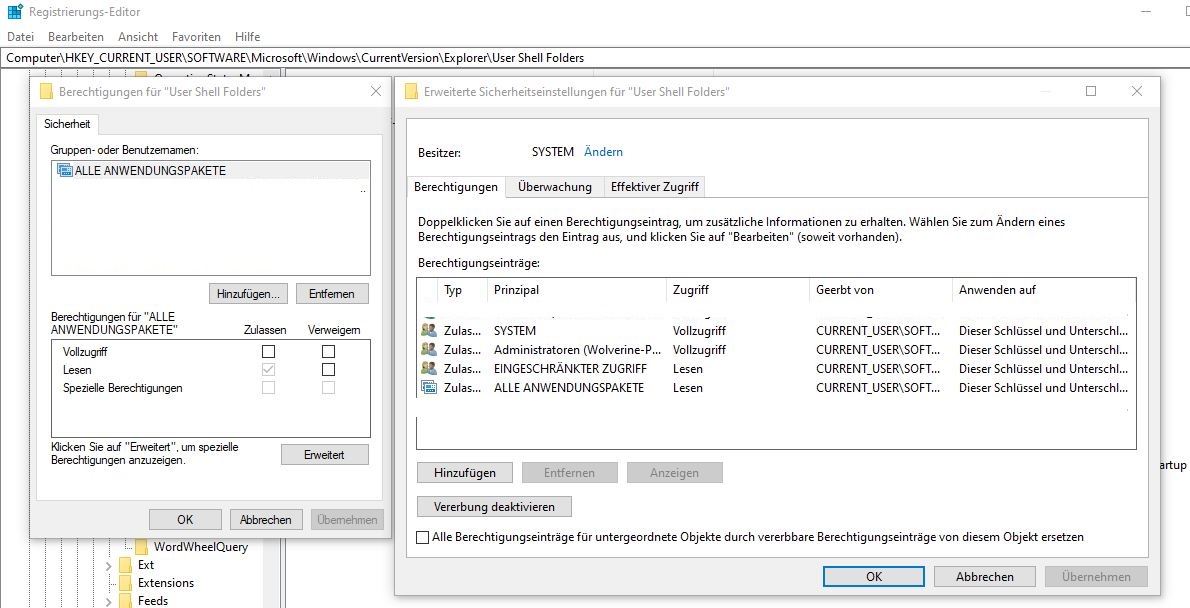Click OK in the Berechtigungen dialog
The image size is (1190, 608).
coord(185,520)
